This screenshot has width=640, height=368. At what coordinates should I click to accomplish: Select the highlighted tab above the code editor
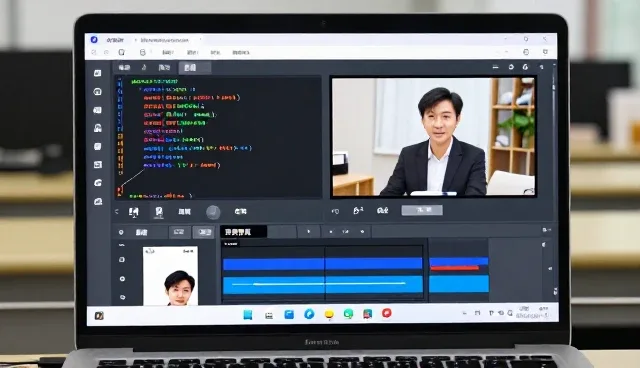pyautogui.click(x=195, y=67)
